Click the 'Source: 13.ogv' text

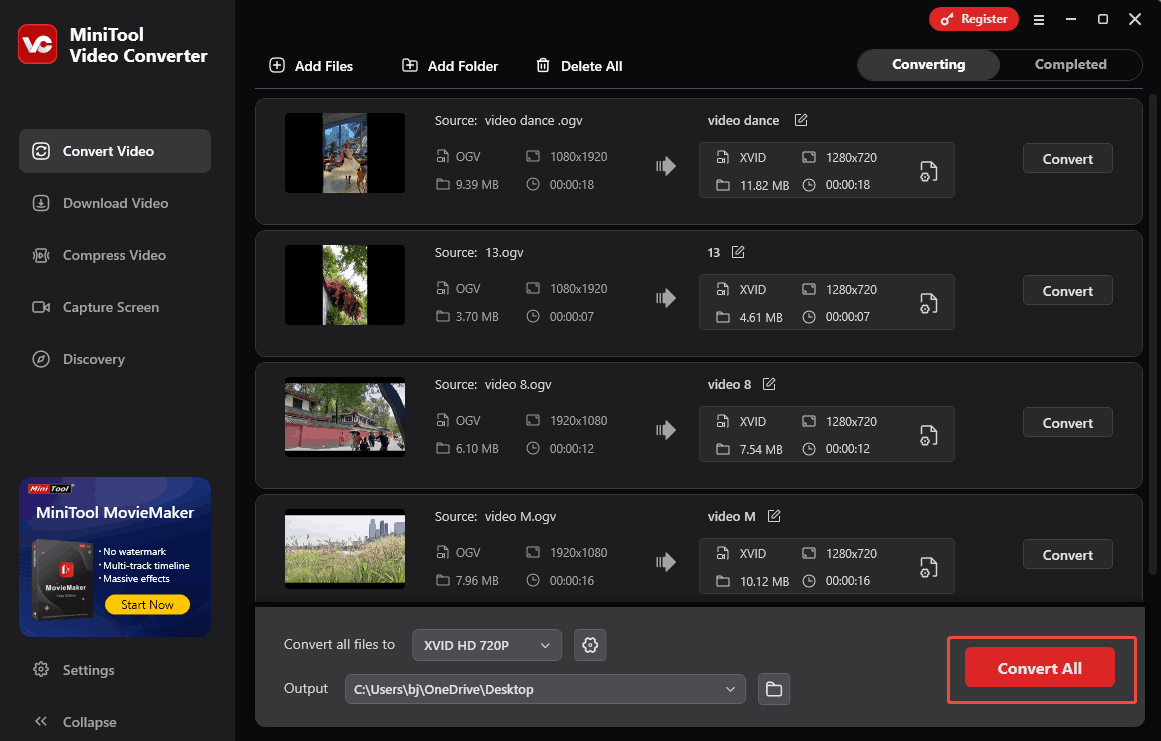pos(479,252)
